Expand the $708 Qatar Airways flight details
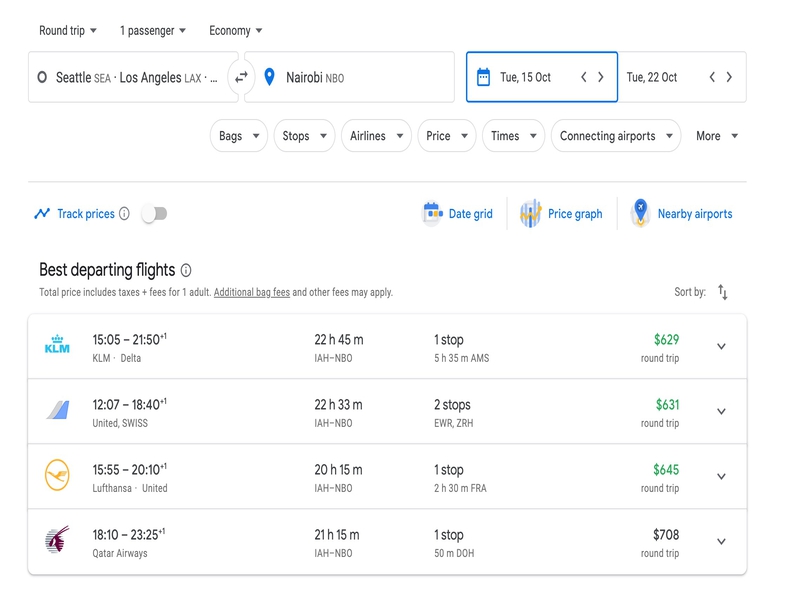This screenshot has width=800, height=600. (x=721, y=541)
